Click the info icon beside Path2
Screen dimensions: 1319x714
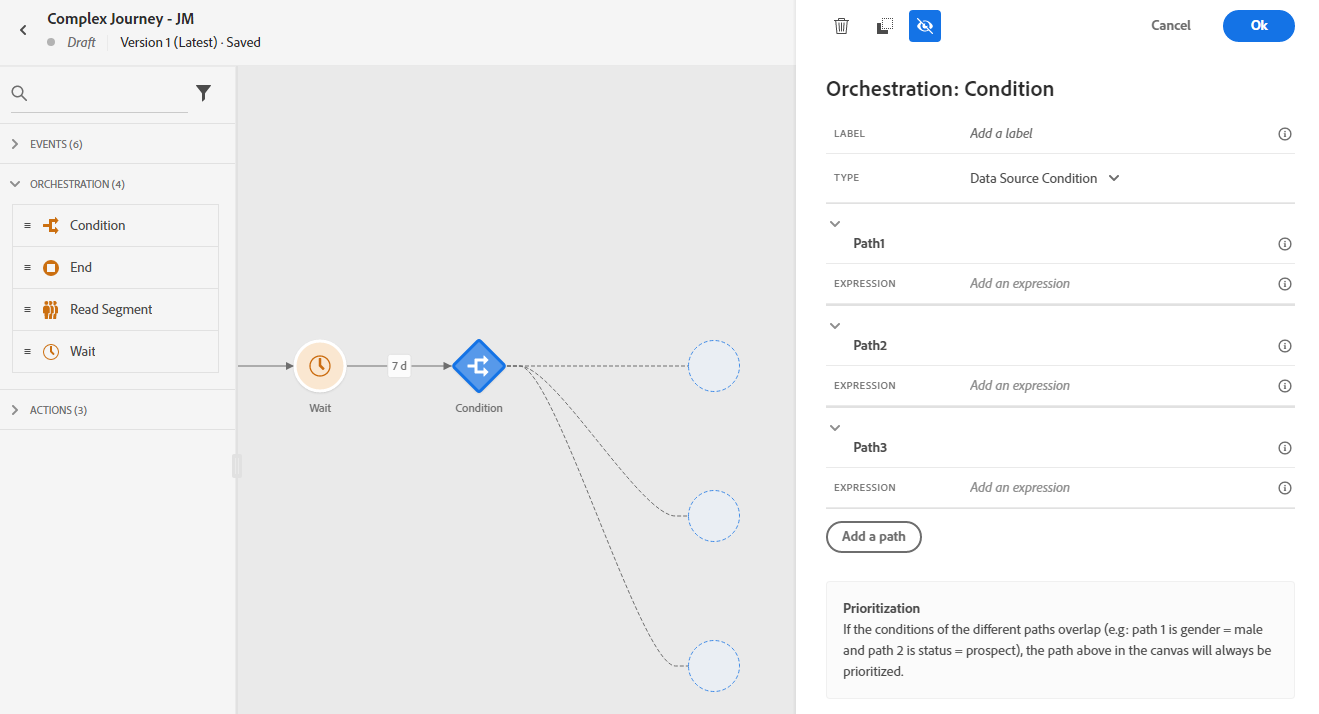pyautogui.click(x=1285, y=346)
